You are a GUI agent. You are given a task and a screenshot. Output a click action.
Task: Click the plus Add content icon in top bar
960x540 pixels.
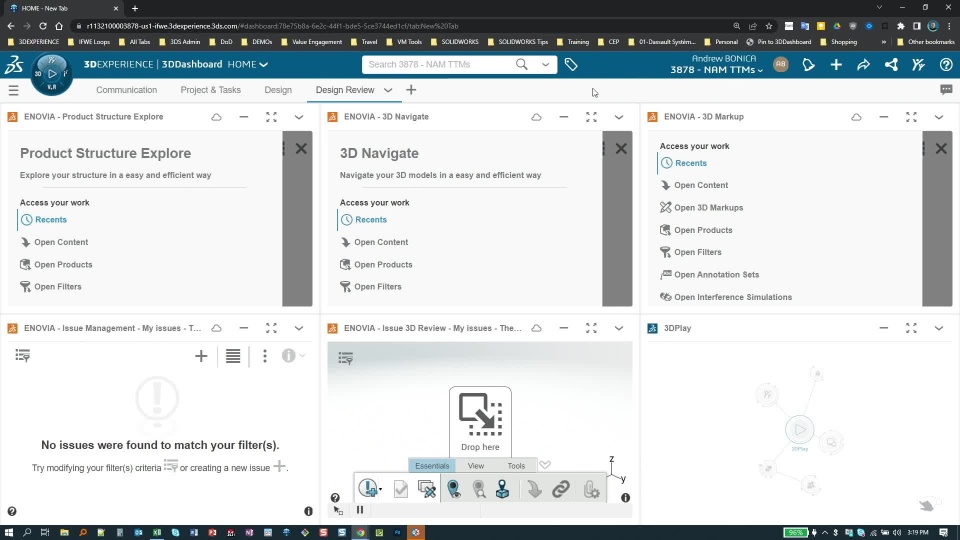pos(836,64)
